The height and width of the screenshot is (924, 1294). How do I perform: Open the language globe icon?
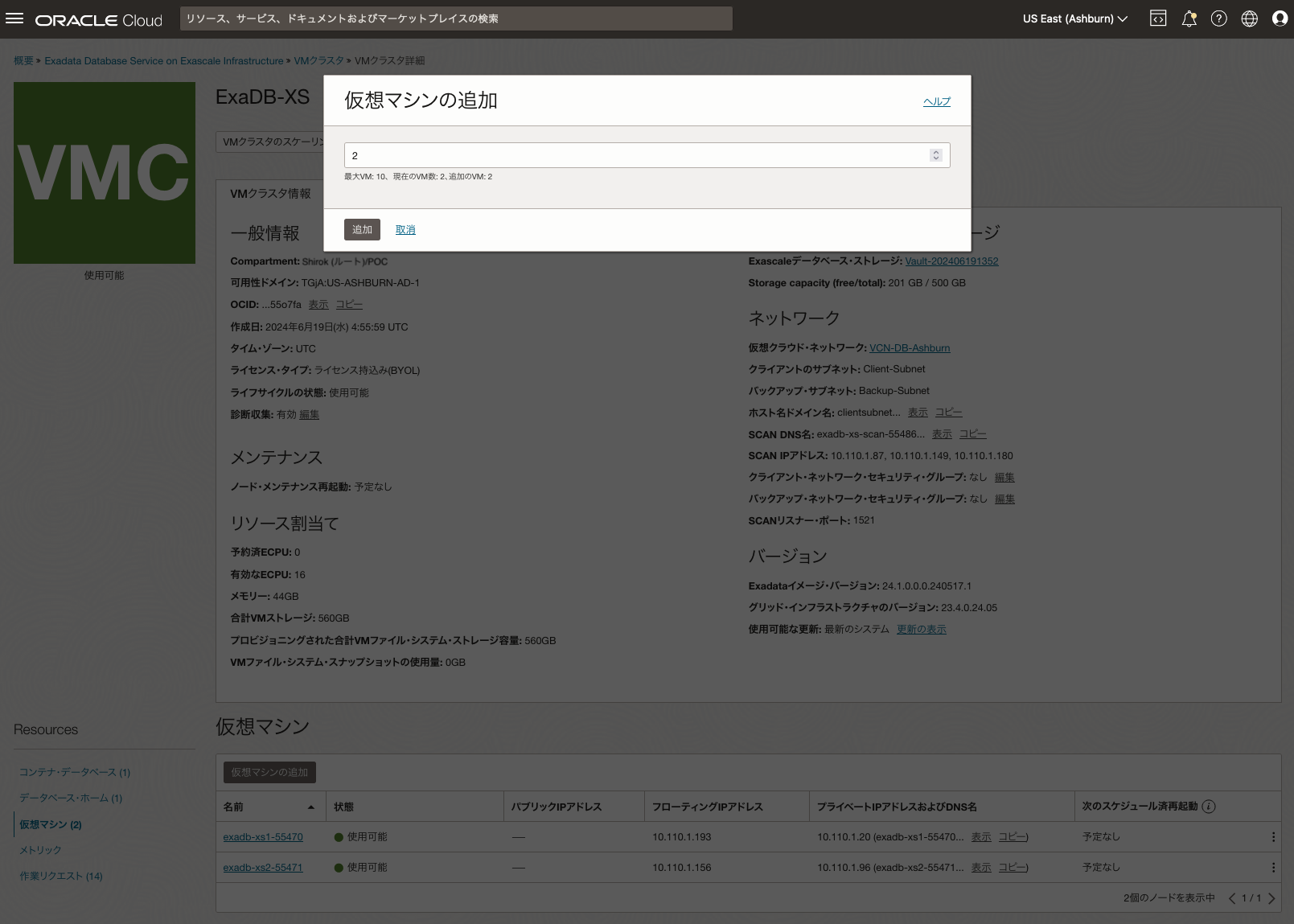1250,18
